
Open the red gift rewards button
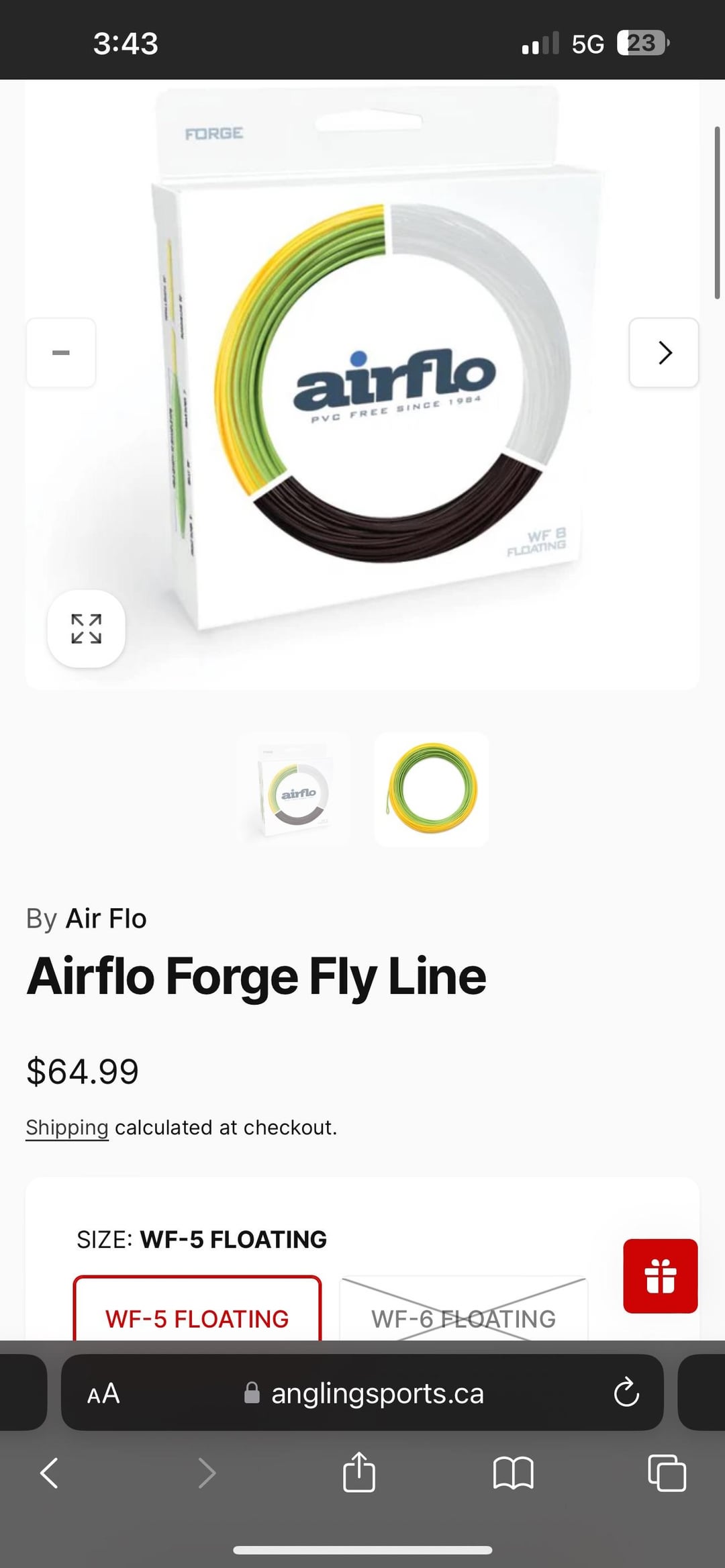[x=660, y=1275]
